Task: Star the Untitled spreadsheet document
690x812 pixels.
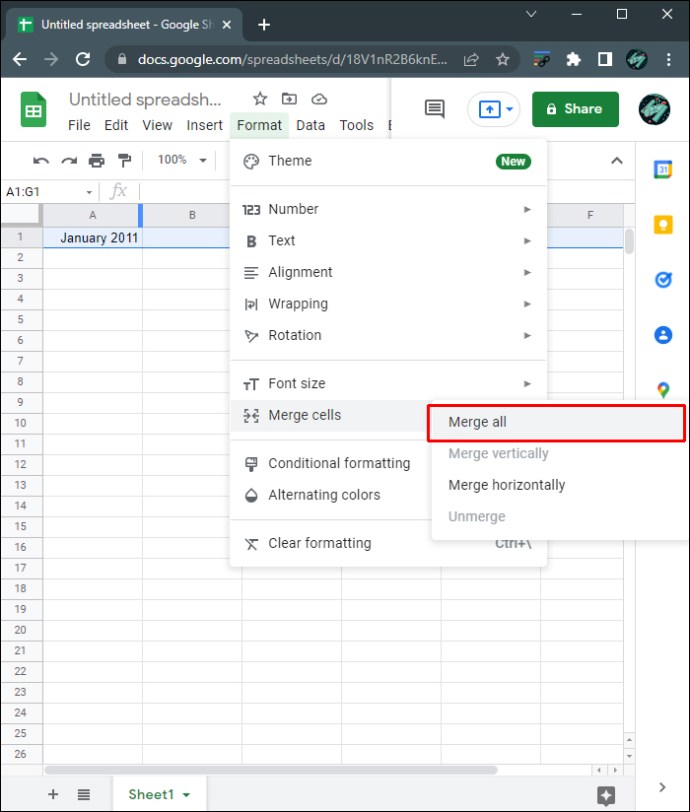Action: click(x=260, y=99)
